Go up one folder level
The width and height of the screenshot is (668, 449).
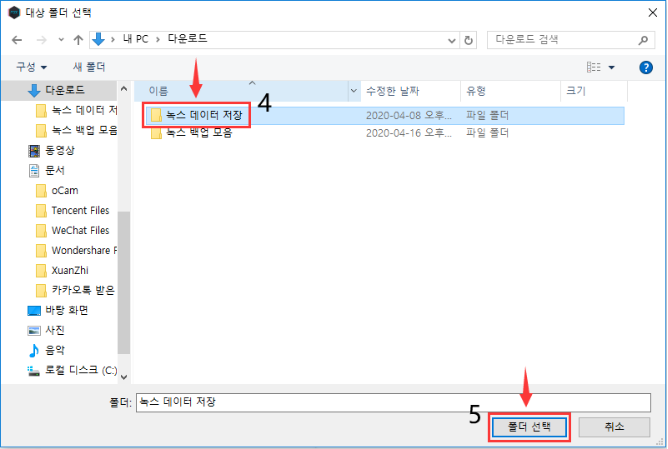click(78, 40)
